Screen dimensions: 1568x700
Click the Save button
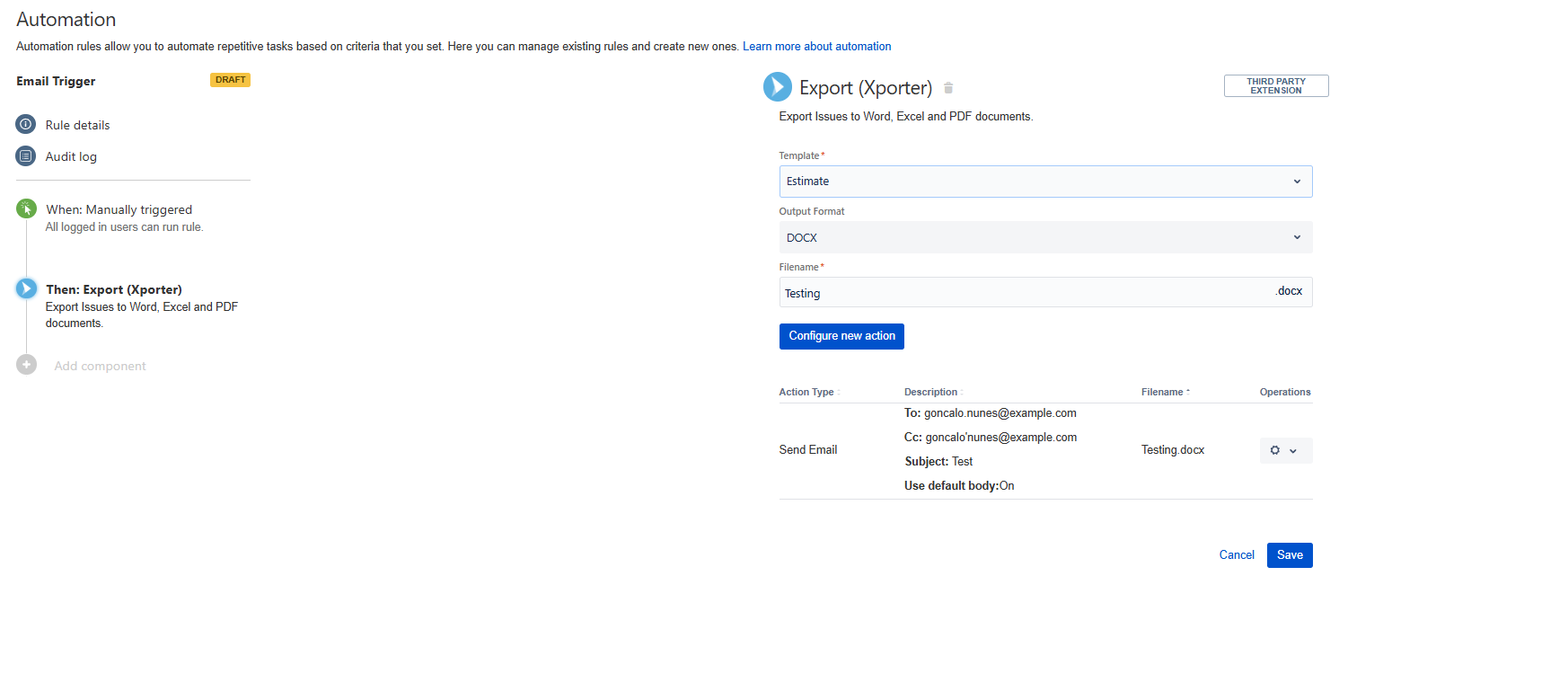coord(1290,555)
